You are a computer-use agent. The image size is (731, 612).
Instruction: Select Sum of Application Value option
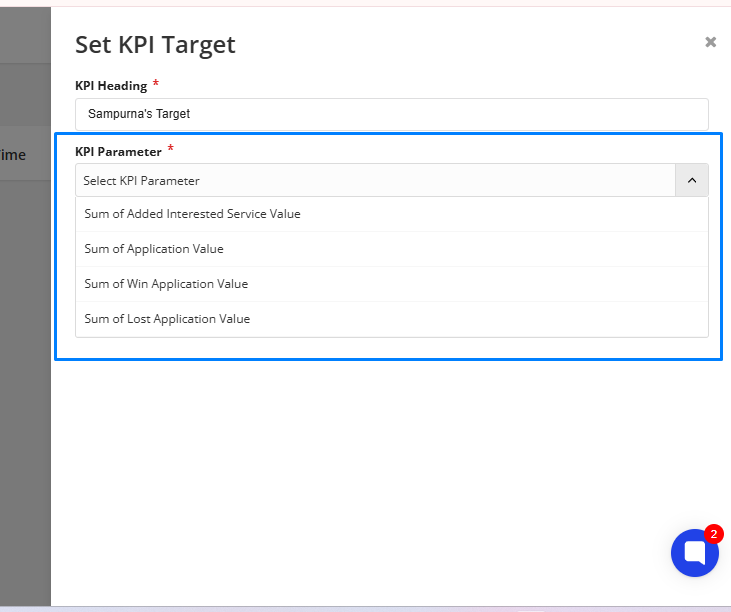(x=392, y=249)
